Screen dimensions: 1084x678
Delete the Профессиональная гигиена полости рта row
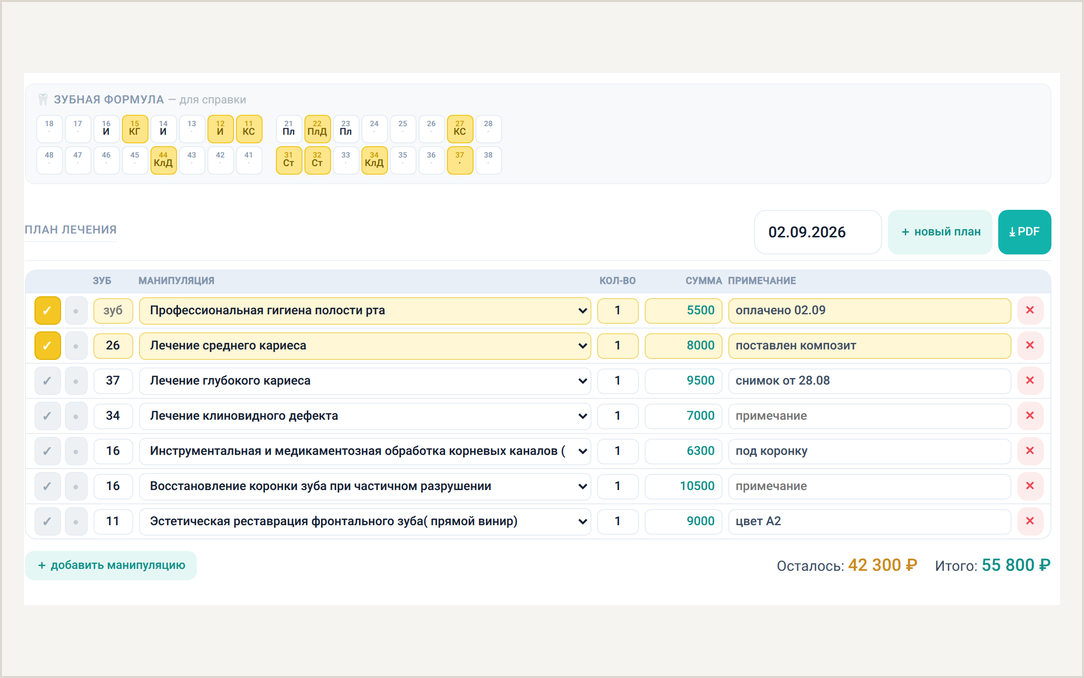pyautogui.click(x=1029, y=310)
